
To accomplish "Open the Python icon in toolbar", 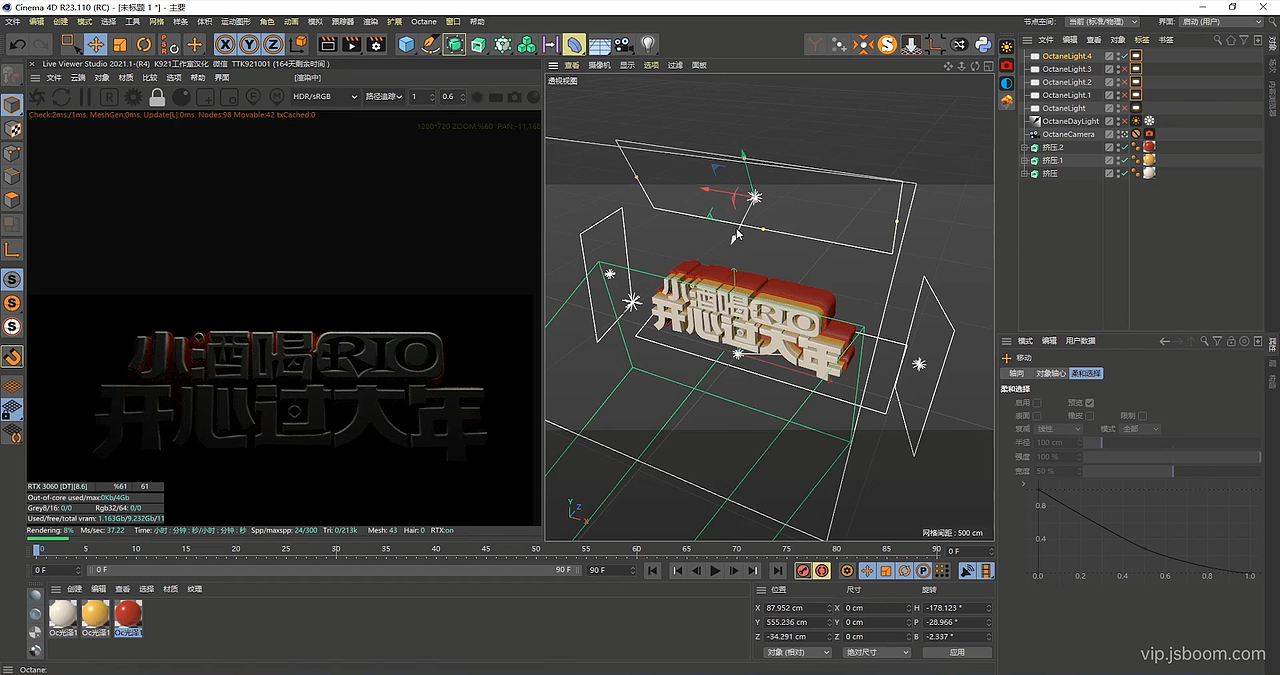I will pos(983,44).
